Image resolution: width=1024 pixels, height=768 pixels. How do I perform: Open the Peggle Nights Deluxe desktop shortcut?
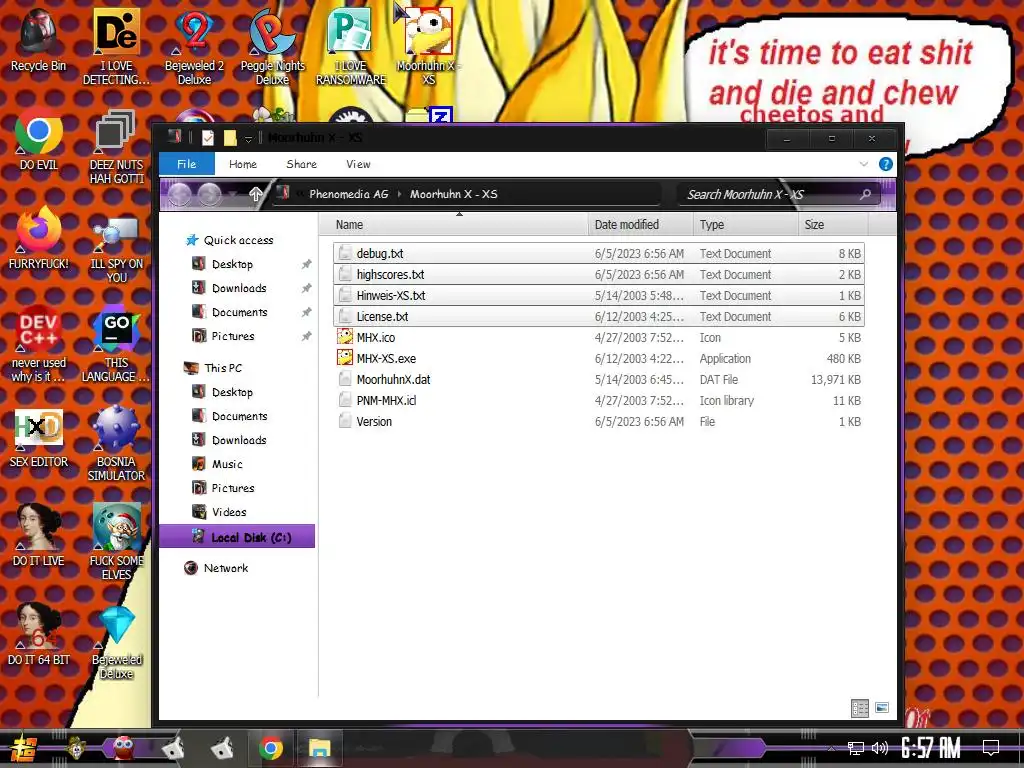[x=272, y=46]
